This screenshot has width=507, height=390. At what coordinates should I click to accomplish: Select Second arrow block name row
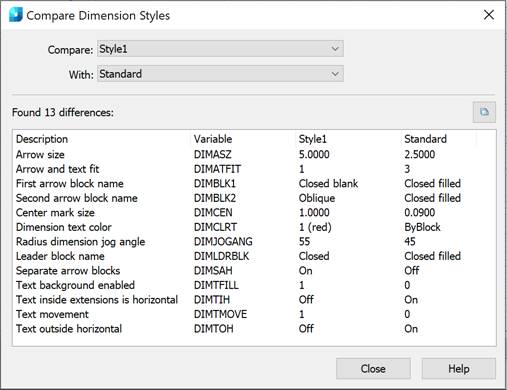[x=254, y=198]
